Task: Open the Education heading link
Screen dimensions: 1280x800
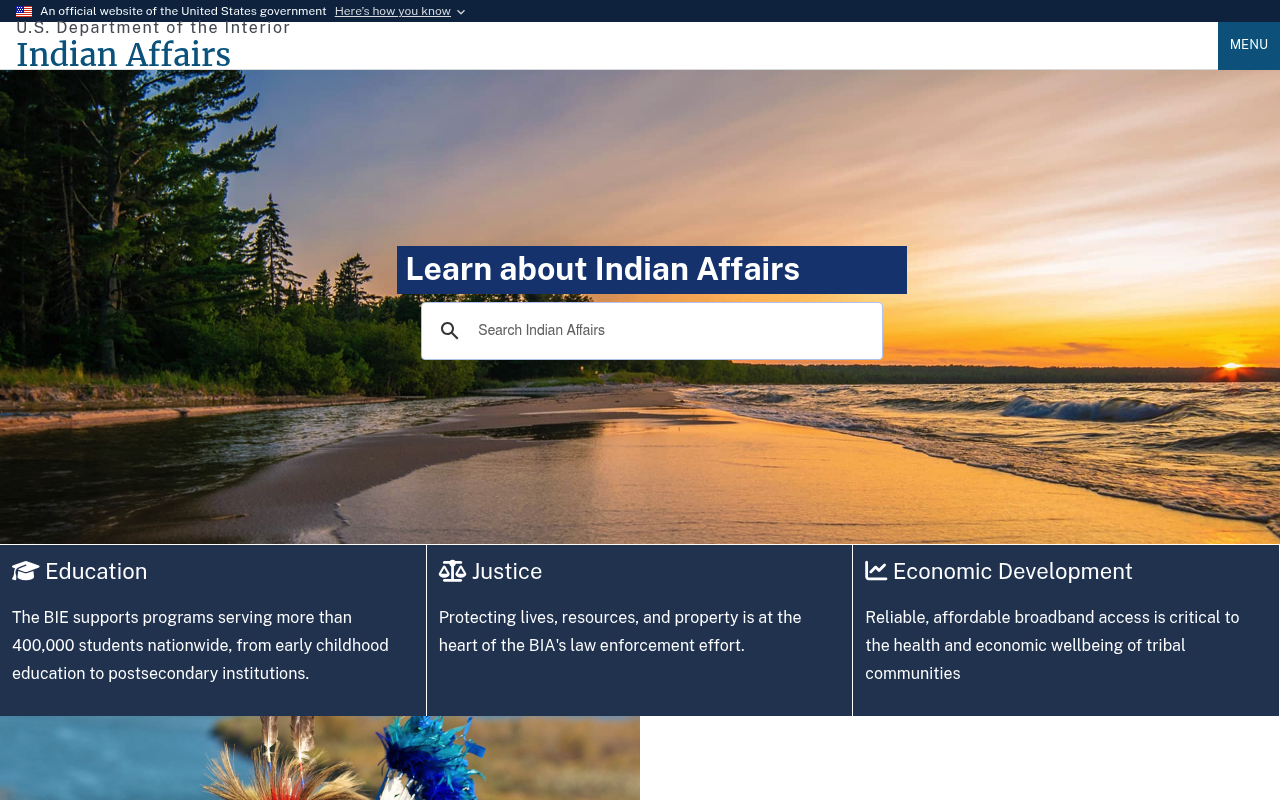Action: click(x=96, y=571)
